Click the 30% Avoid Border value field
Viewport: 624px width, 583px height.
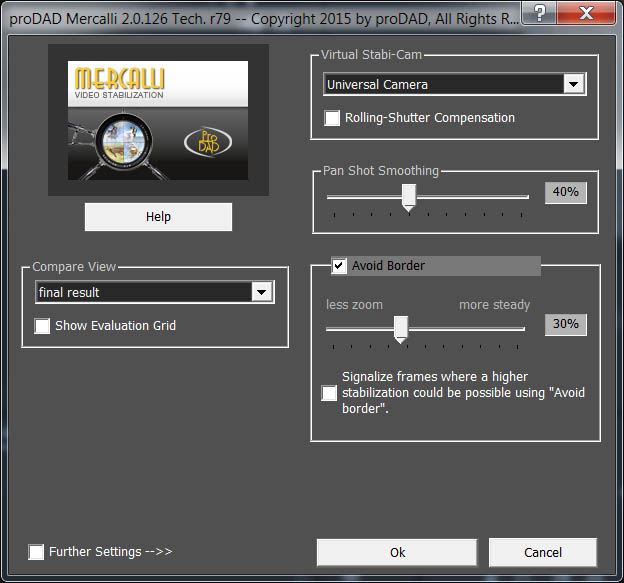566,324
